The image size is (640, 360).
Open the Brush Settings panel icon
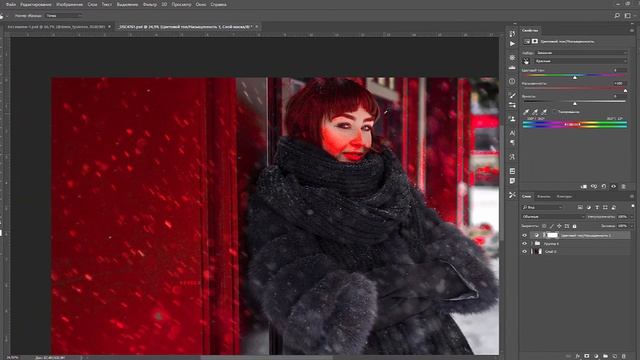coord(512,105)
